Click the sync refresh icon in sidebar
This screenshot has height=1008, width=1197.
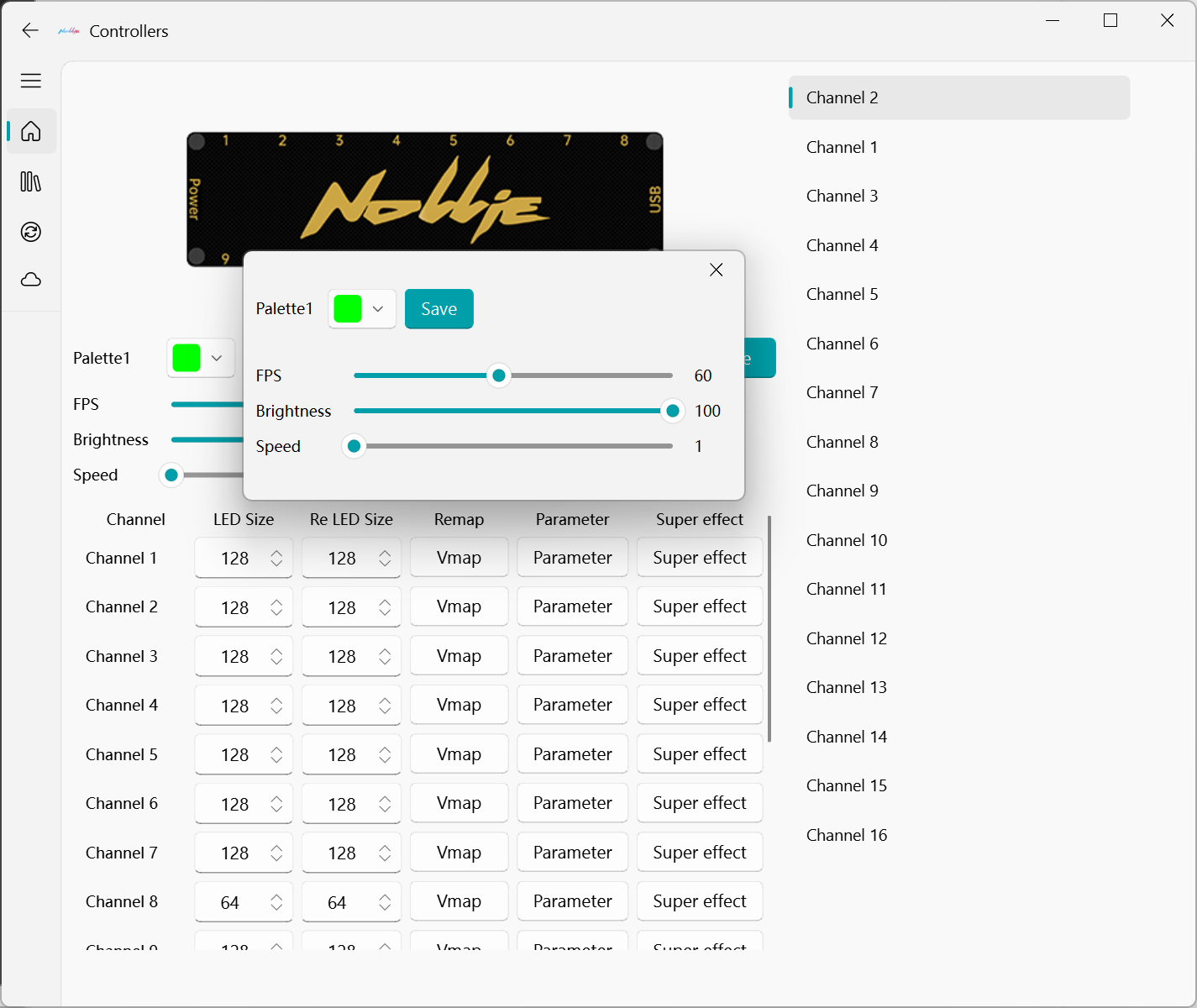point(31,232)
